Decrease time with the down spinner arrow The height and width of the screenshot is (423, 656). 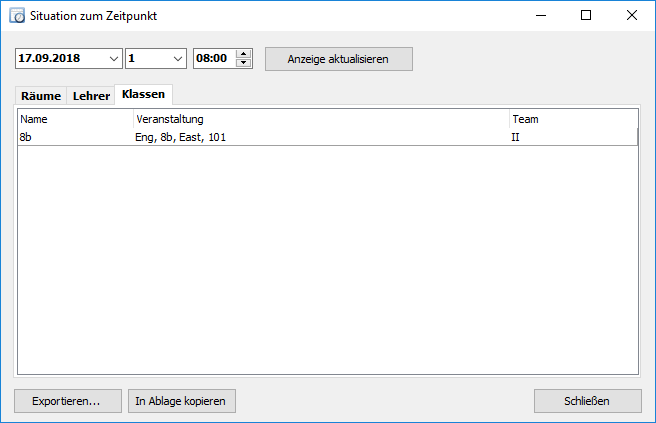243,63
